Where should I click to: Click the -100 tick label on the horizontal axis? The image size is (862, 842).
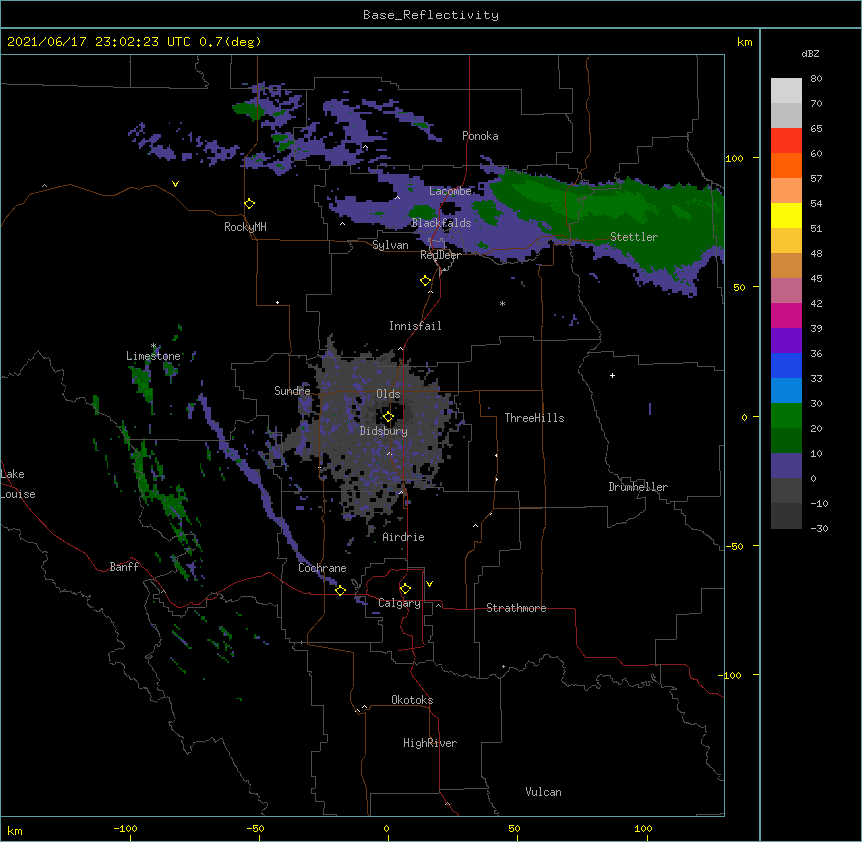125,829
